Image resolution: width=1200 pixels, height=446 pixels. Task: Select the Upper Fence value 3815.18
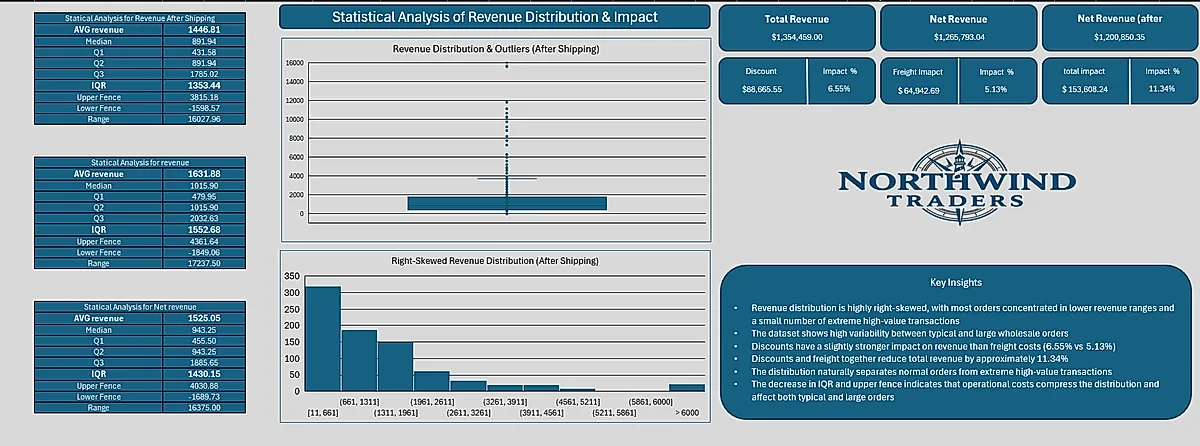point(203,97)
